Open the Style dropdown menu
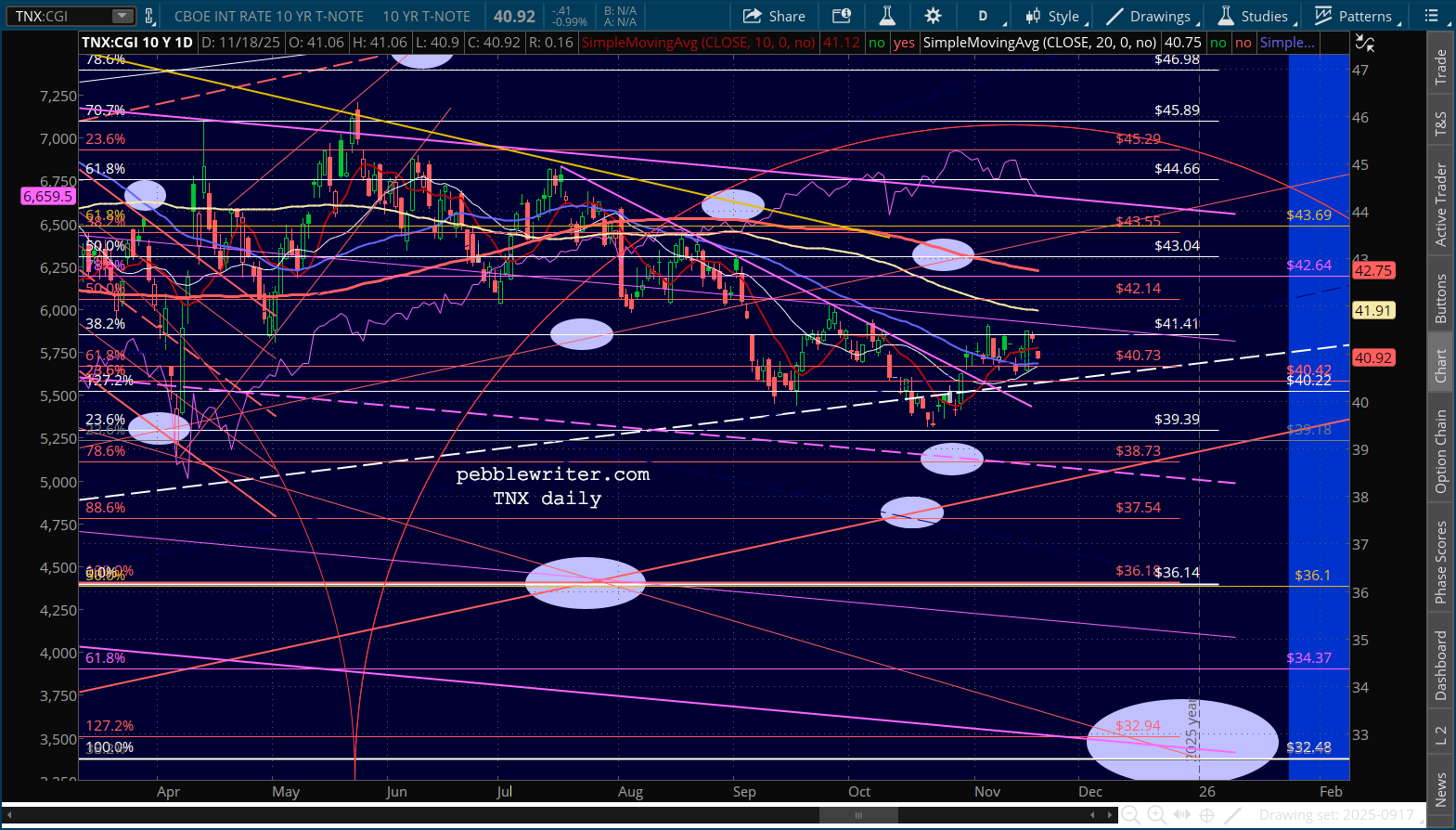The image size is (1456, 830). pos(1057,16)
